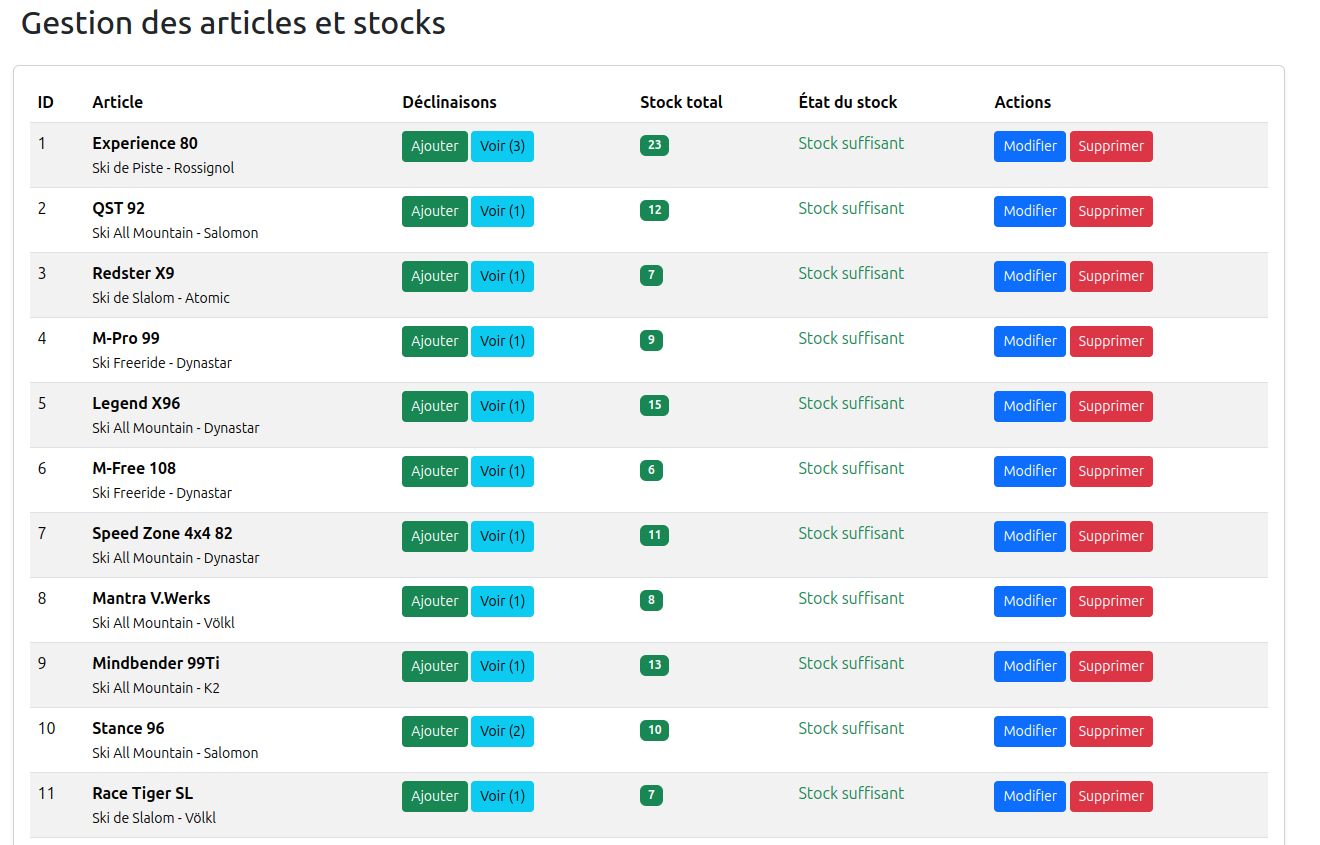
Task: Click "Supprimer" for M-Pro 99
Action: click(x=1111, y=341)
